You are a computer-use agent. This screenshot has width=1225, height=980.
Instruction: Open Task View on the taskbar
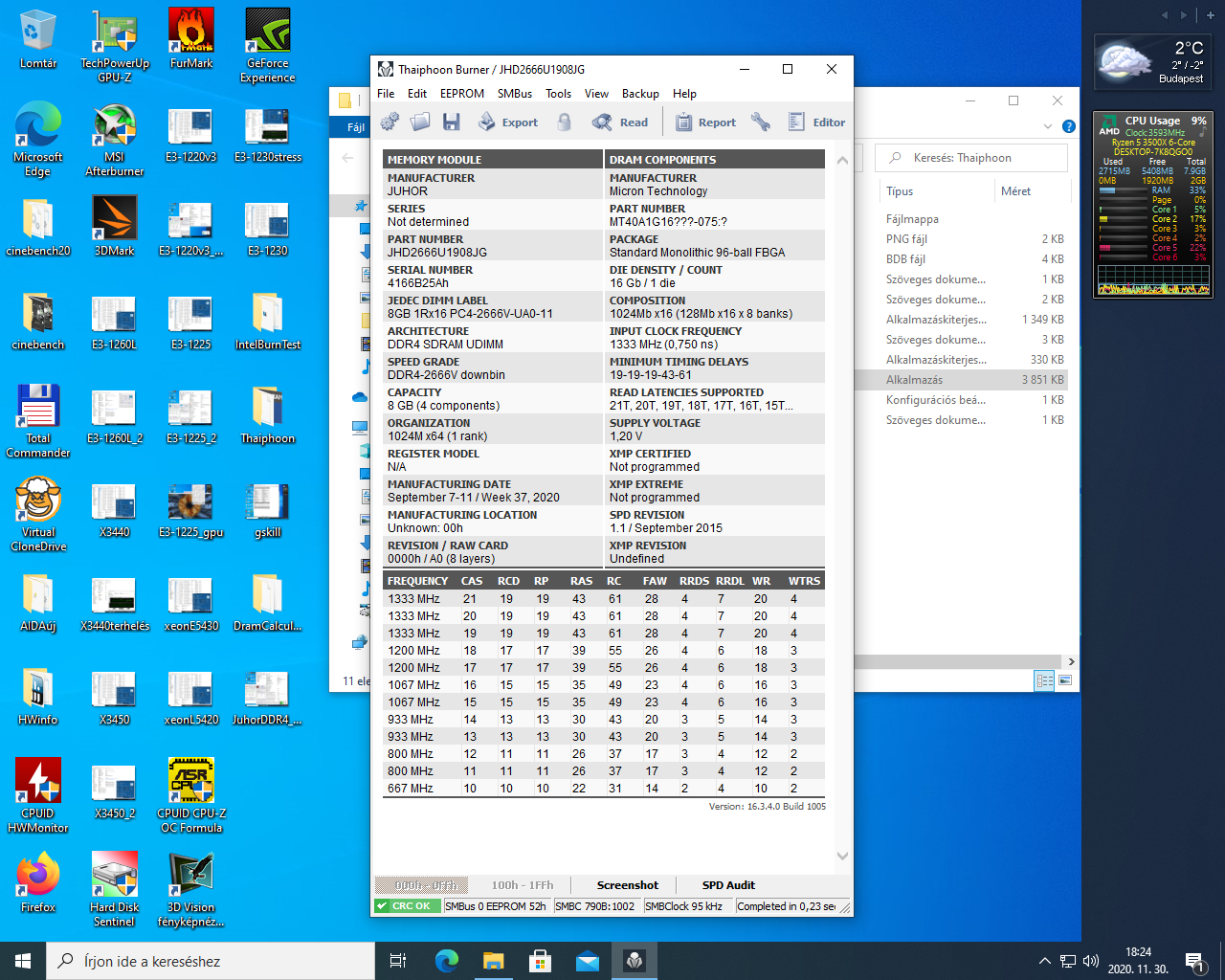tap(398, 961)
